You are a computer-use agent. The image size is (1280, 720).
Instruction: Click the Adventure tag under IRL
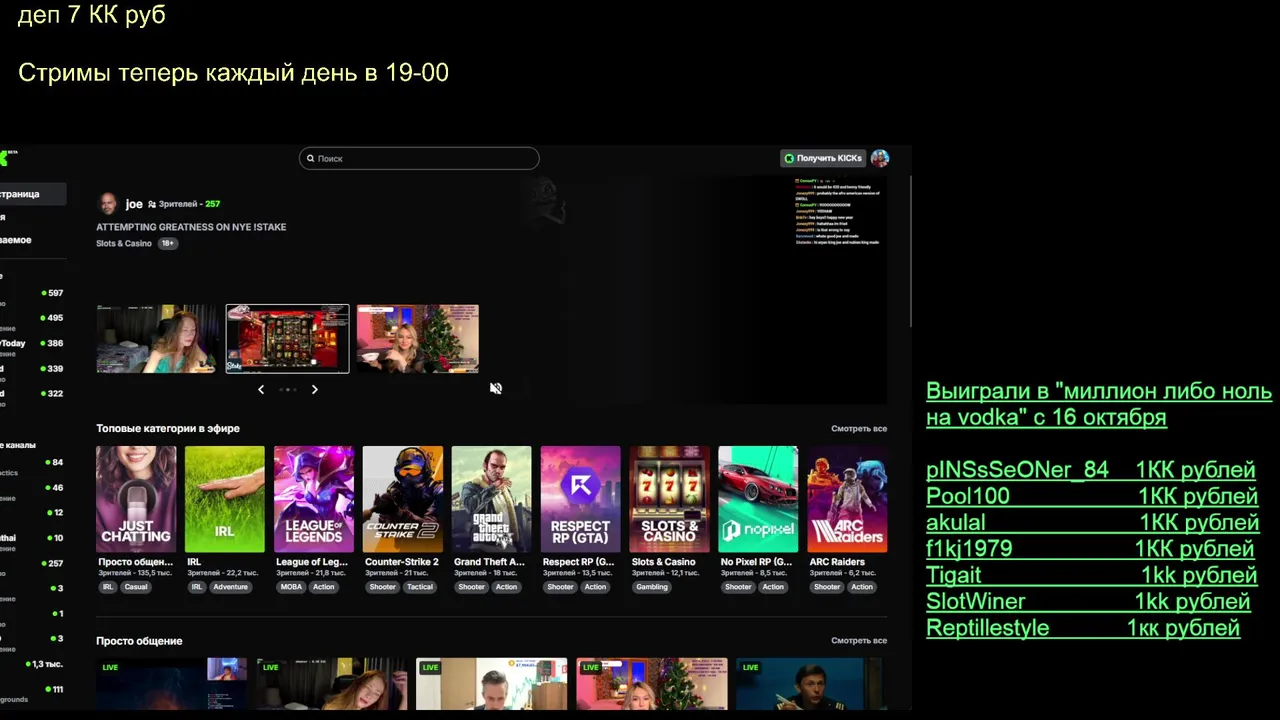(x=230, y=587)
